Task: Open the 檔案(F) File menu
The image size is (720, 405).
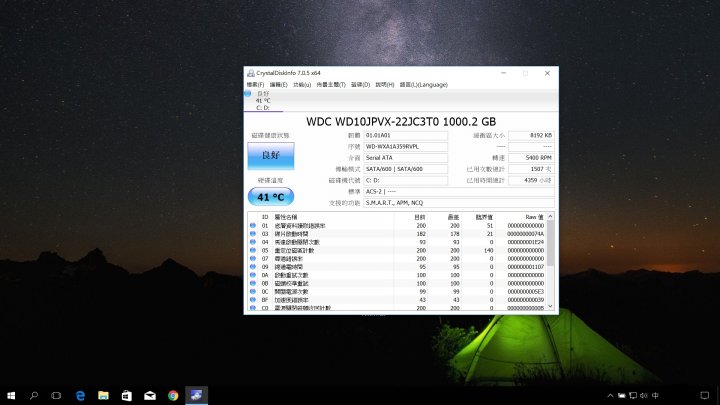Action: point(255,85)
